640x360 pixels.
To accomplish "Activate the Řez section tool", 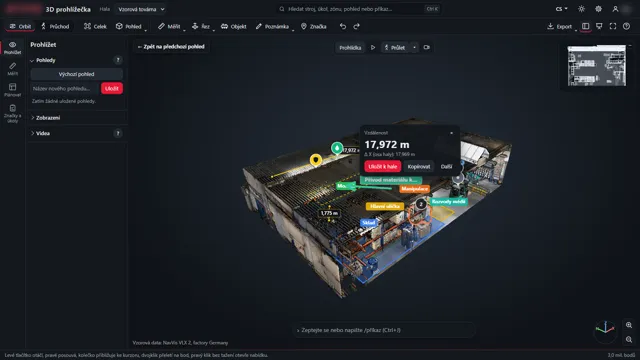I will click(200, 27).
